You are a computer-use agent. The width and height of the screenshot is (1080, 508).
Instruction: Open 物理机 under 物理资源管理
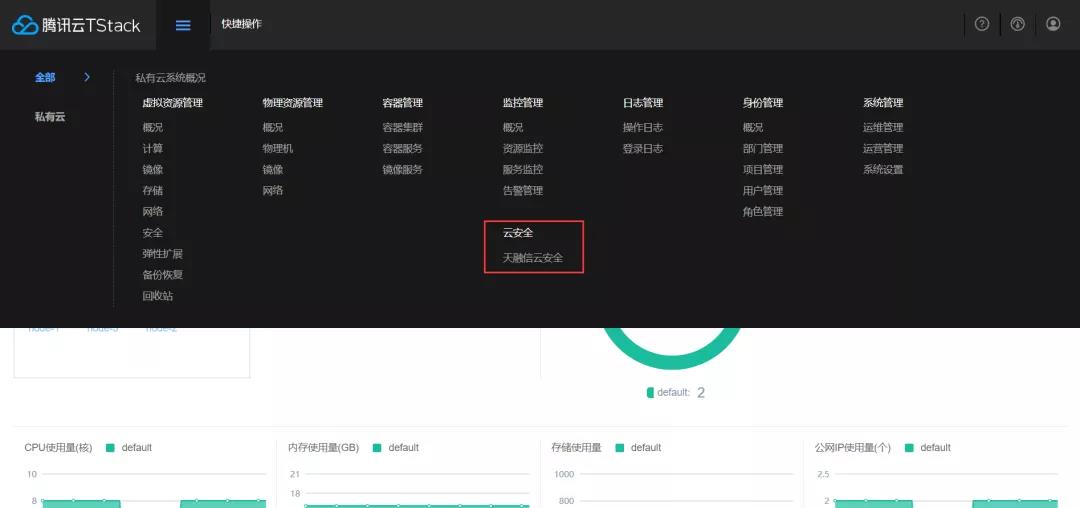[277, 149]
